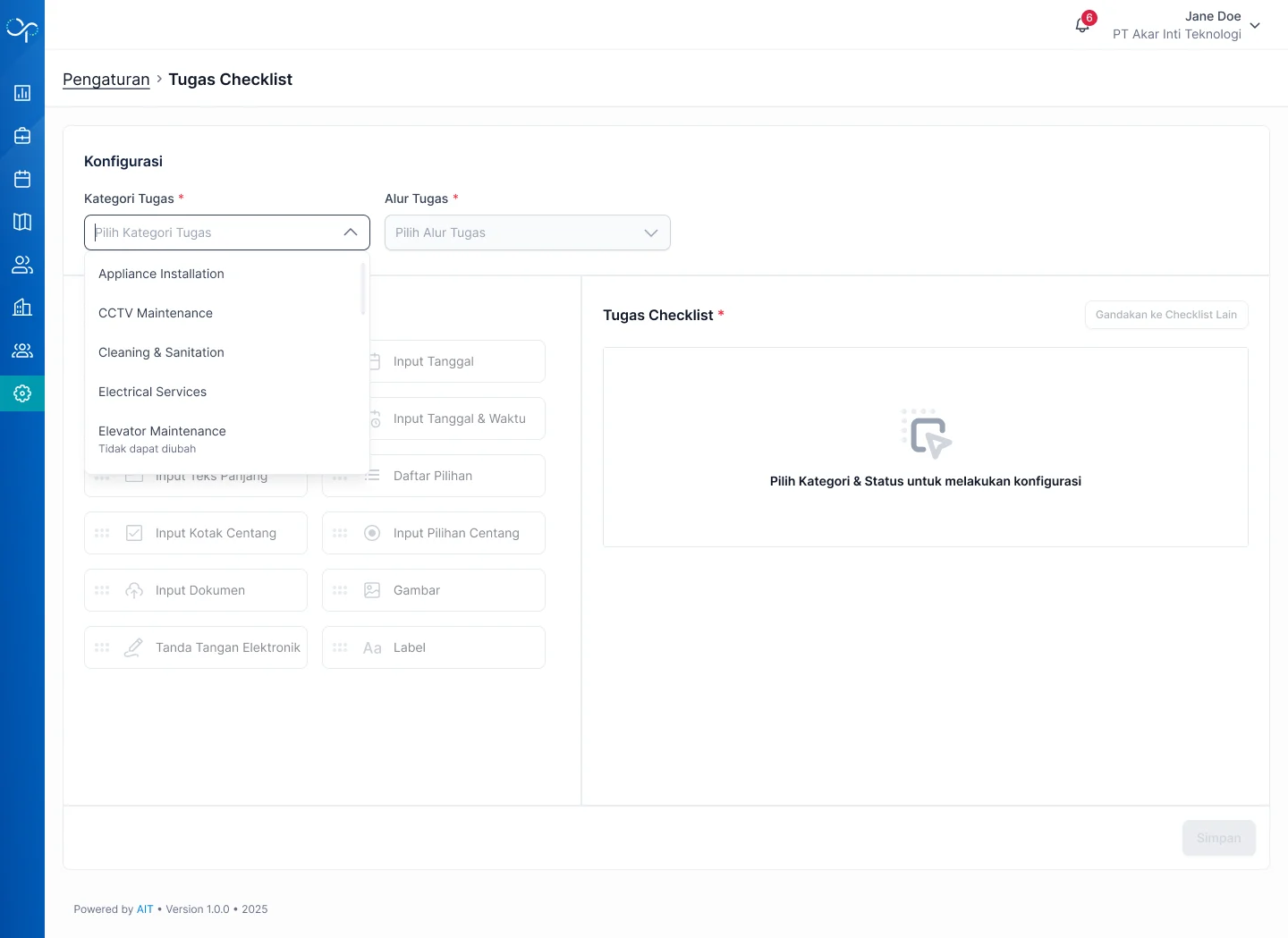Open notifications bell with badge 6
This screenshot has height=938, width=1288.
[x=1083, y=24]
